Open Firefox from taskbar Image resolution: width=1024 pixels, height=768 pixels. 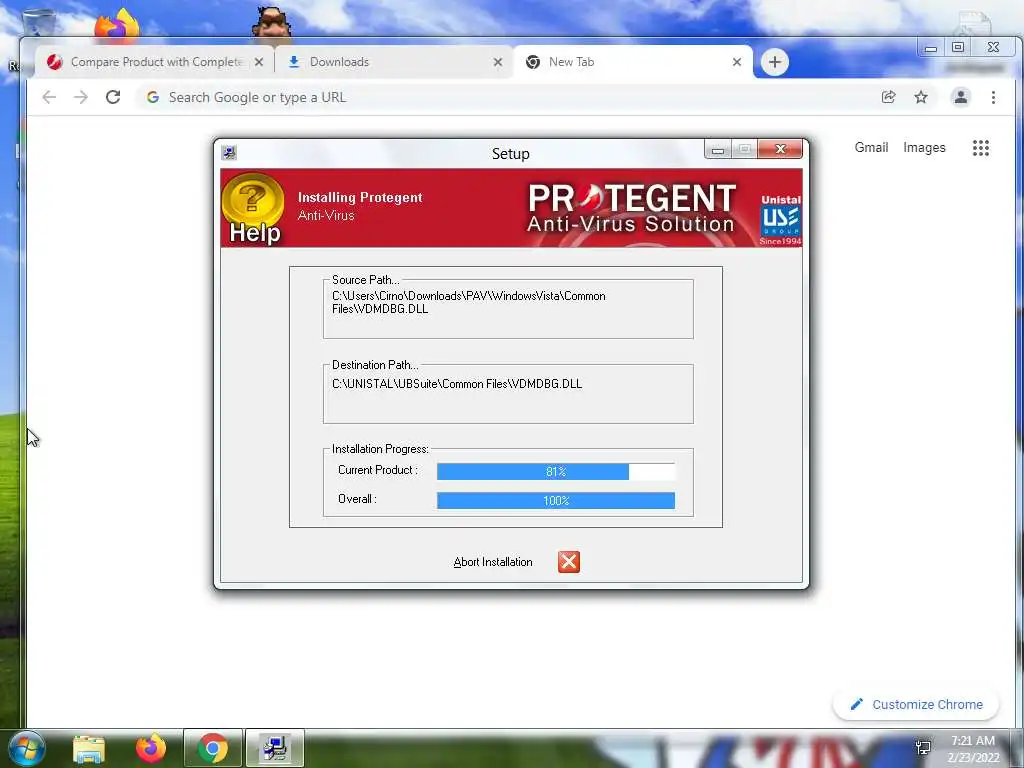(x=151, y=748)
